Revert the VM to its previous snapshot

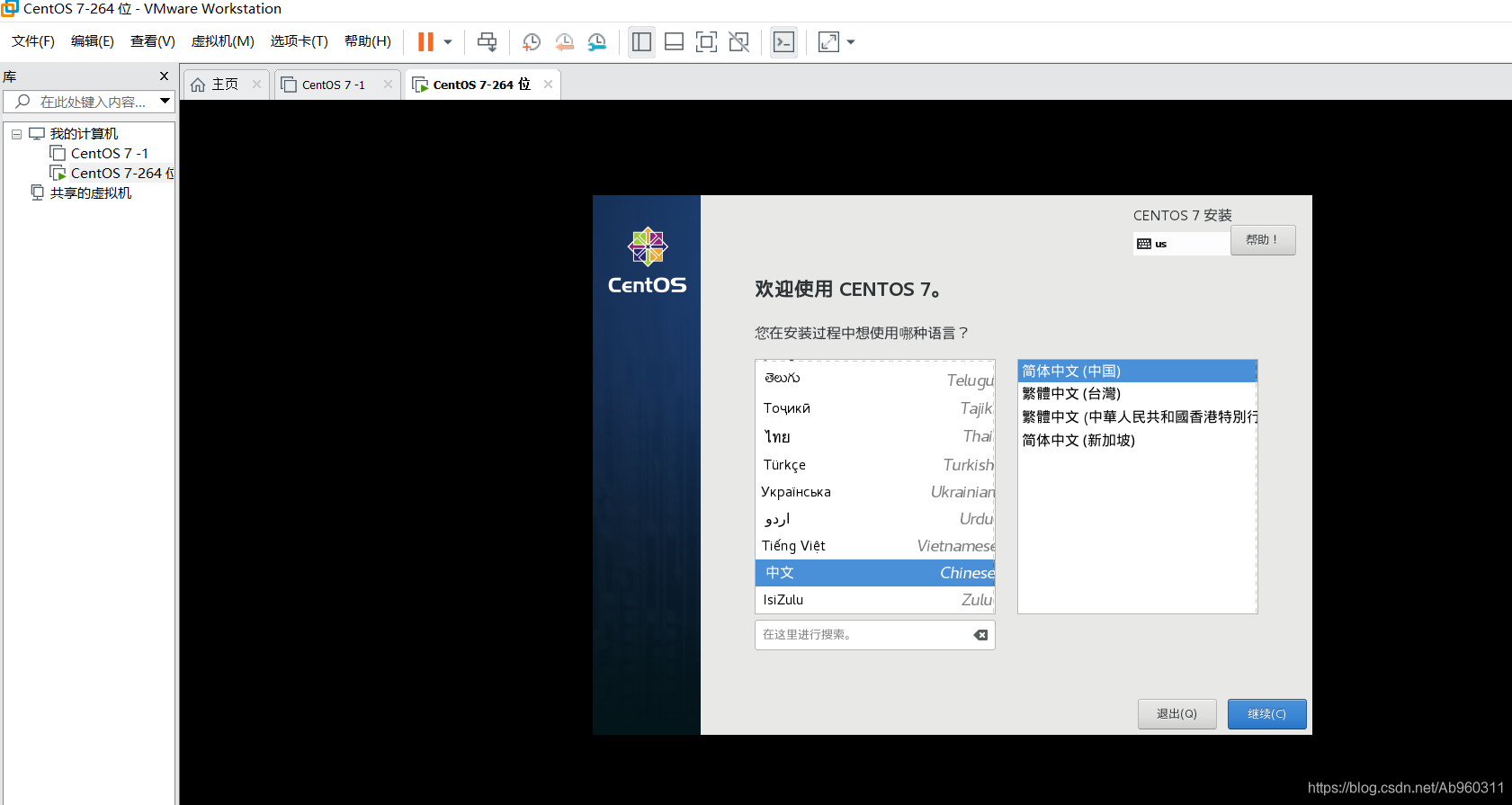(565, 41)
